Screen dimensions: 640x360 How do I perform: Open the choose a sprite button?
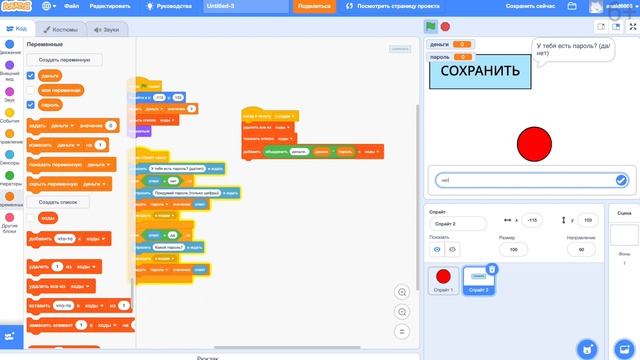[587, 349]
